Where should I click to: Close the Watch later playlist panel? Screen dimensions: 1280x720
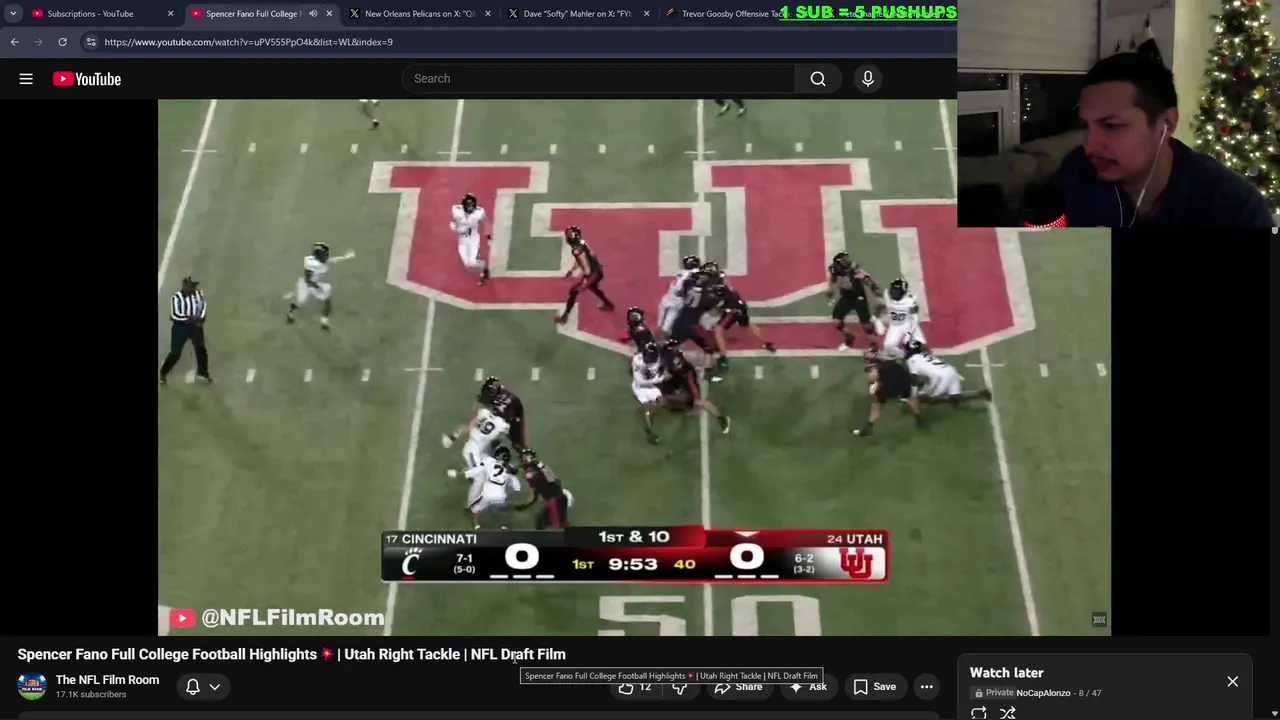(1232, 682)
